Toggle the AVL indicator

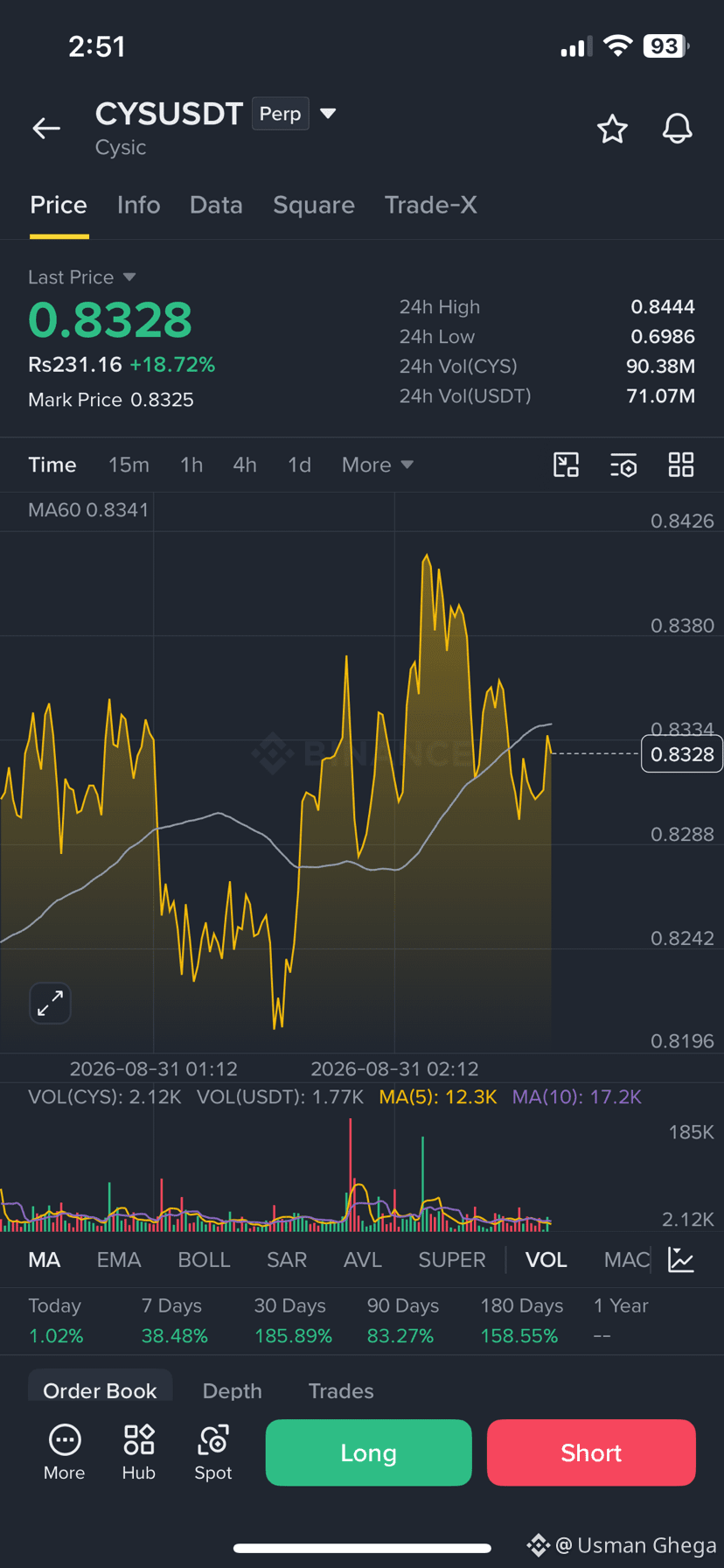pos(363,1260)
